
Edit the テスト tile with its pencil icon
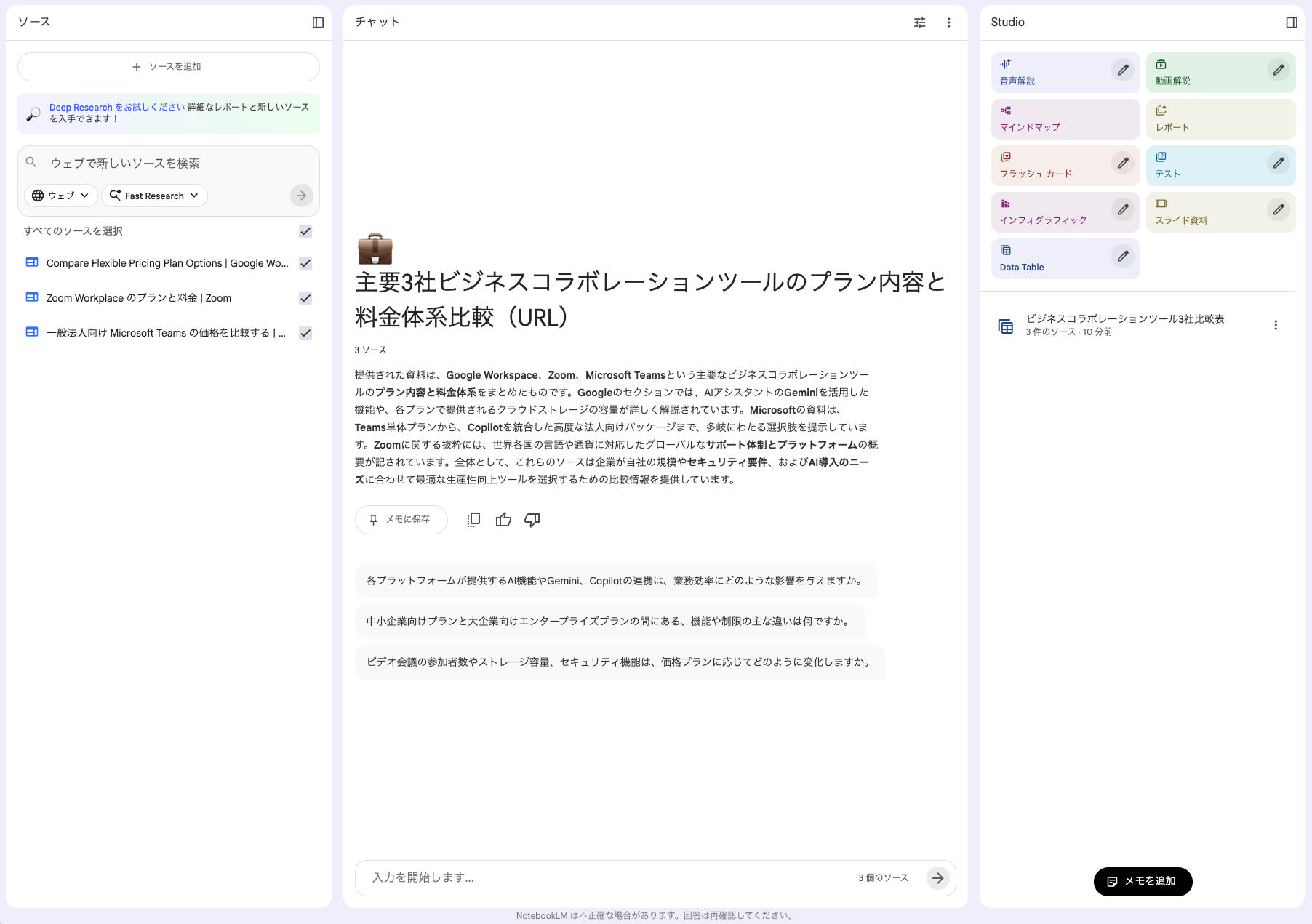pyautogui.click(x=1278, y=163)
